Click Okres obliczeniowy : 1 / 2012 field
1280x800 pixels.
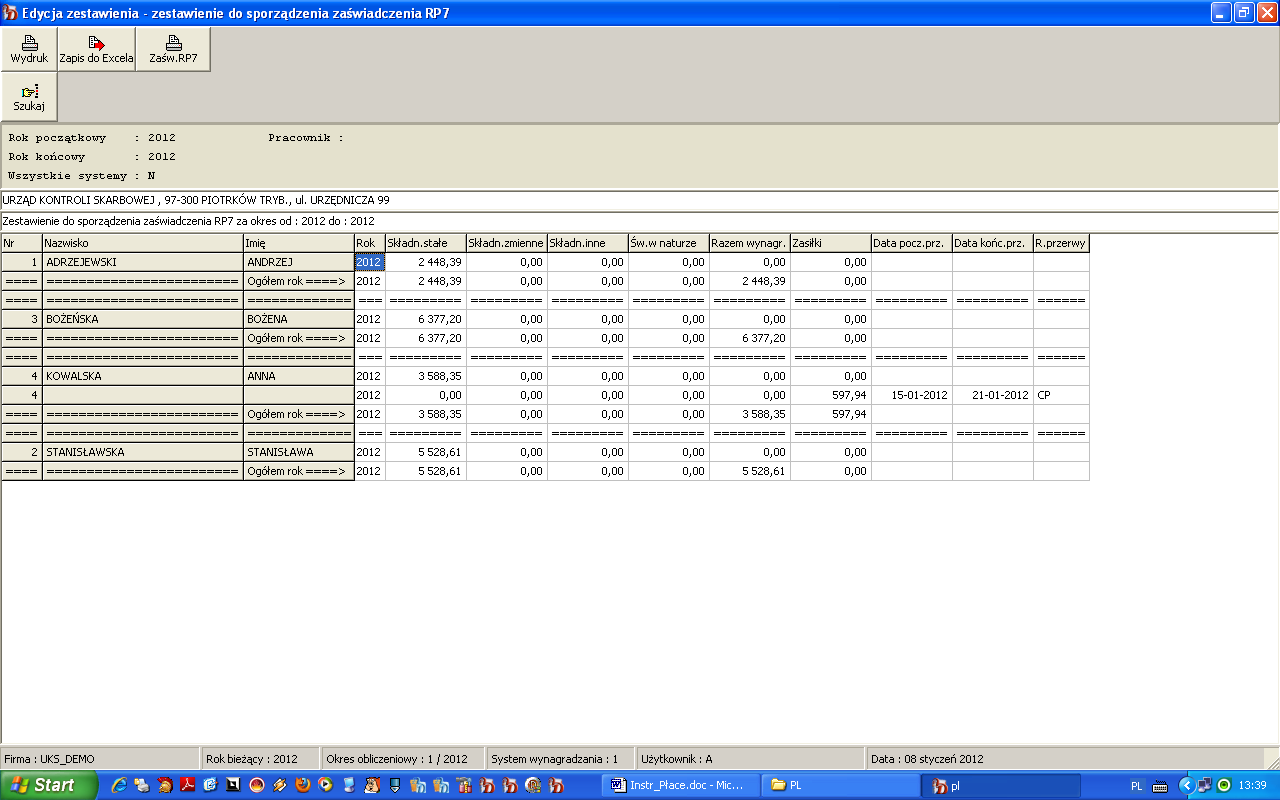(402, 759)
